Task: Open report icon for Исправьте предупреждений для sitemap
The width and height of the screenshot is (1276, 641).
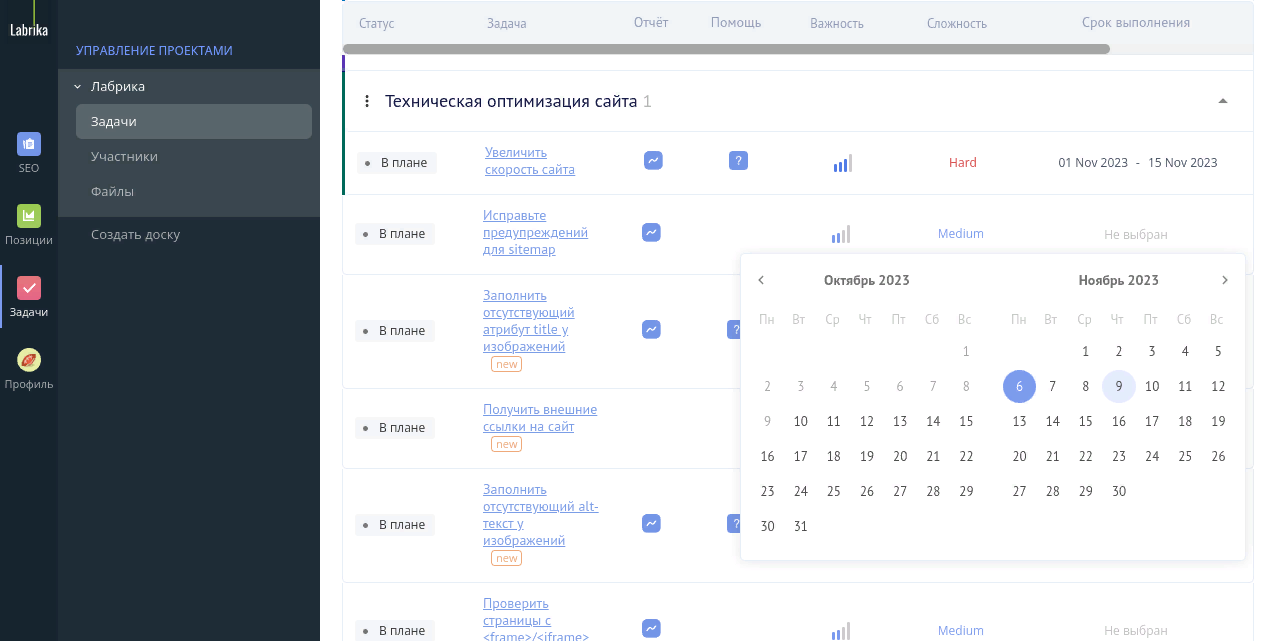Action: 651,232
